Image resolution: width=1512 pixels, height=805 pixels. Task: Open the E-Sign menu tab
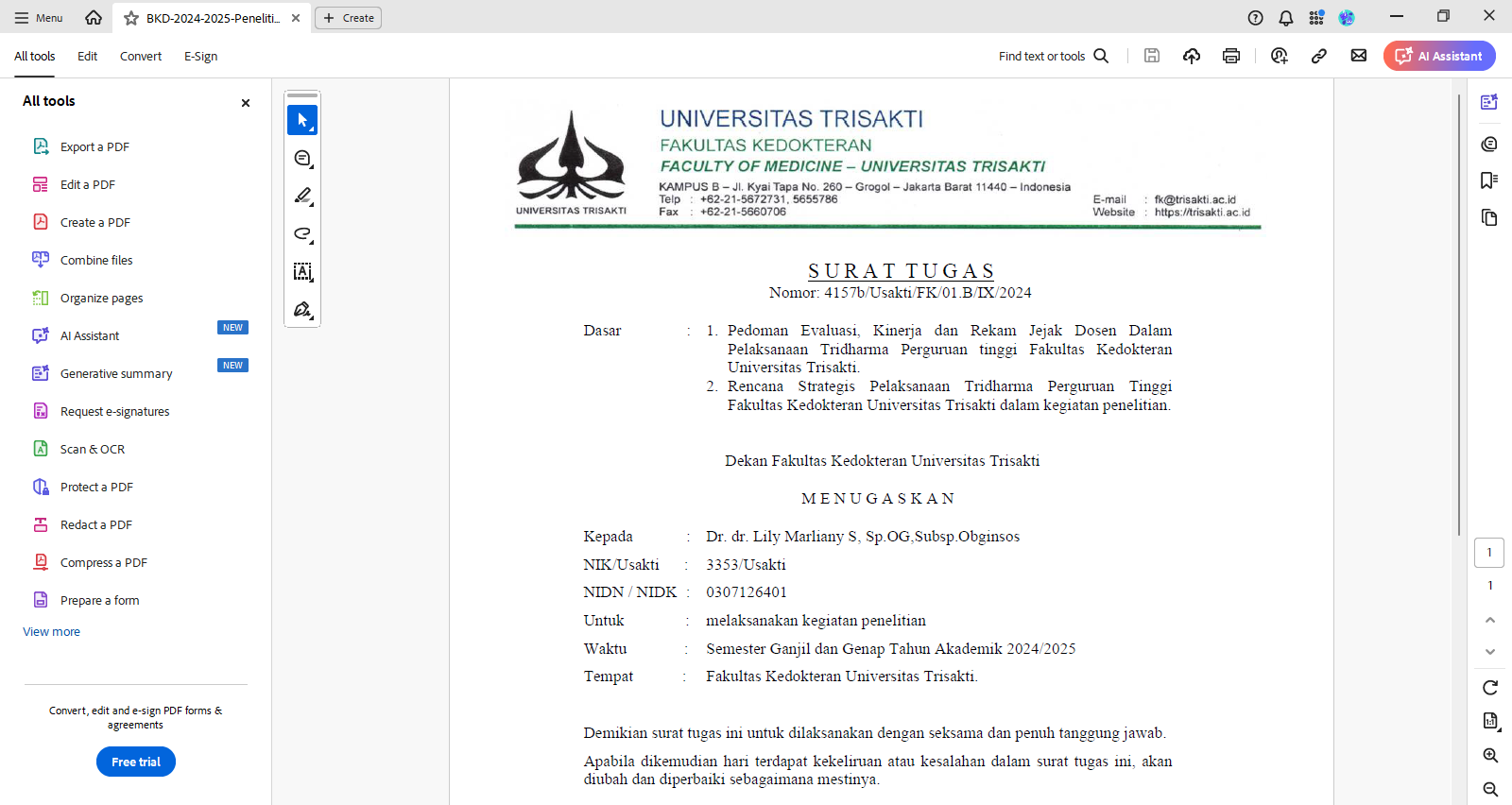(200, 57)
